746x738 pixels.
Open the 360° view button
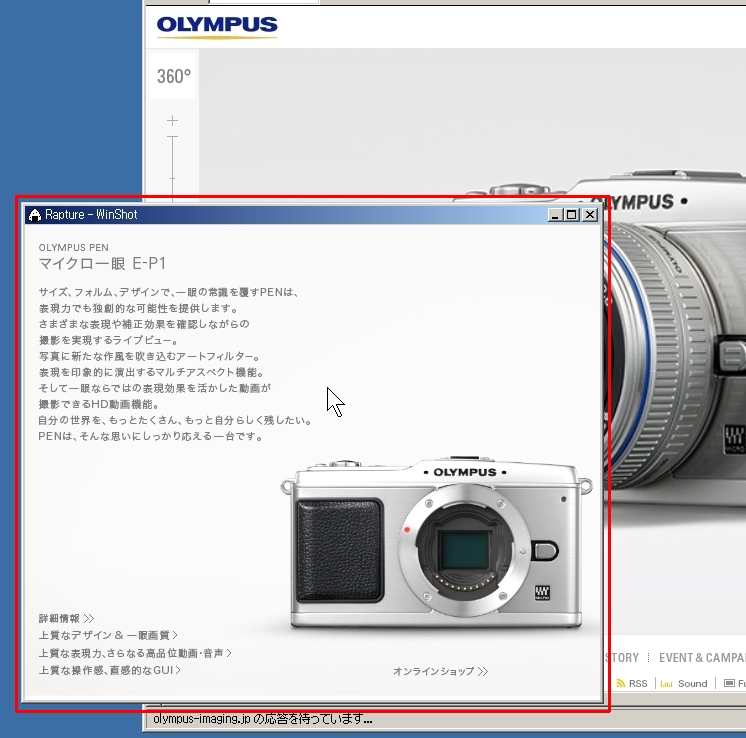tap(173, 76)
